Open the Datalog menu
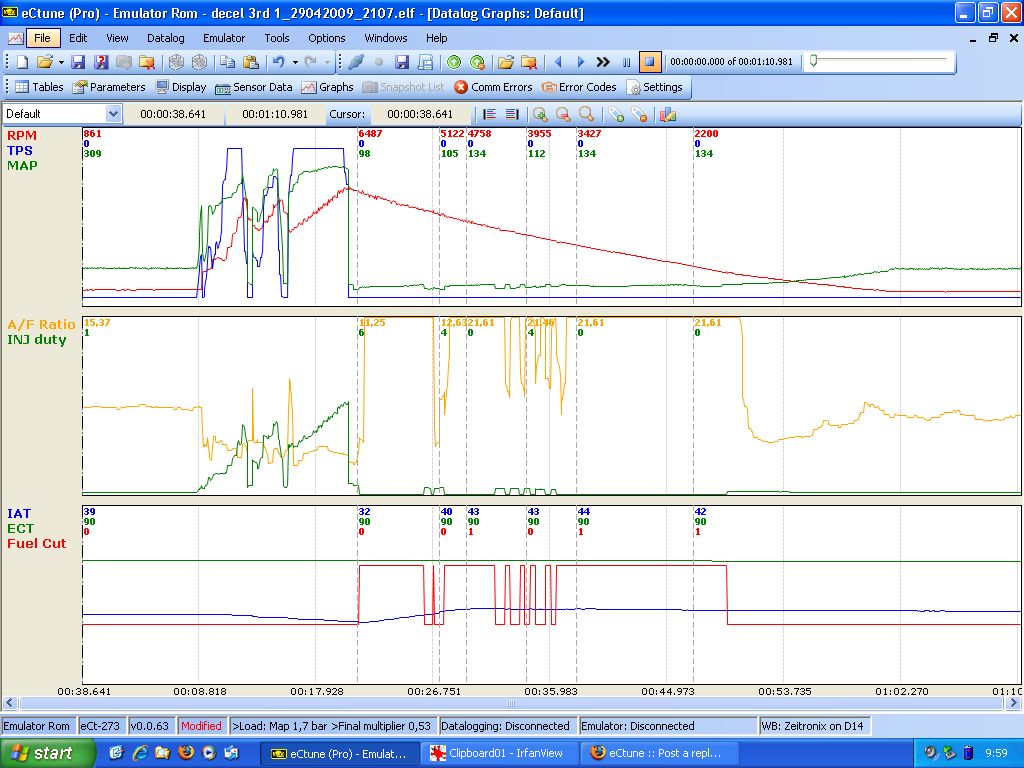 point(166,38)
